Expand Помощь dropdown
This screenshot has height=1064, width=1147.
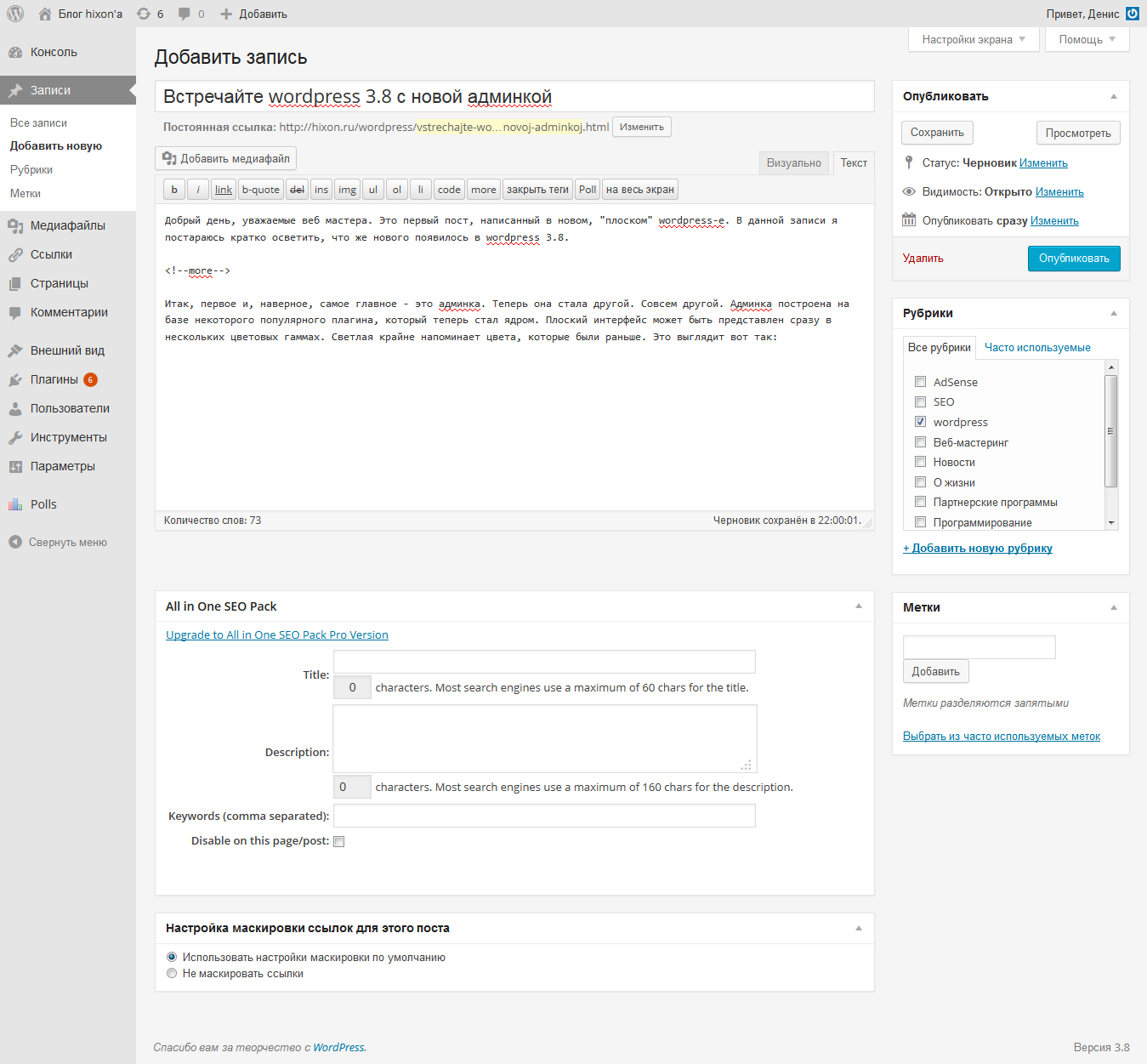(x=1087, y=39)
